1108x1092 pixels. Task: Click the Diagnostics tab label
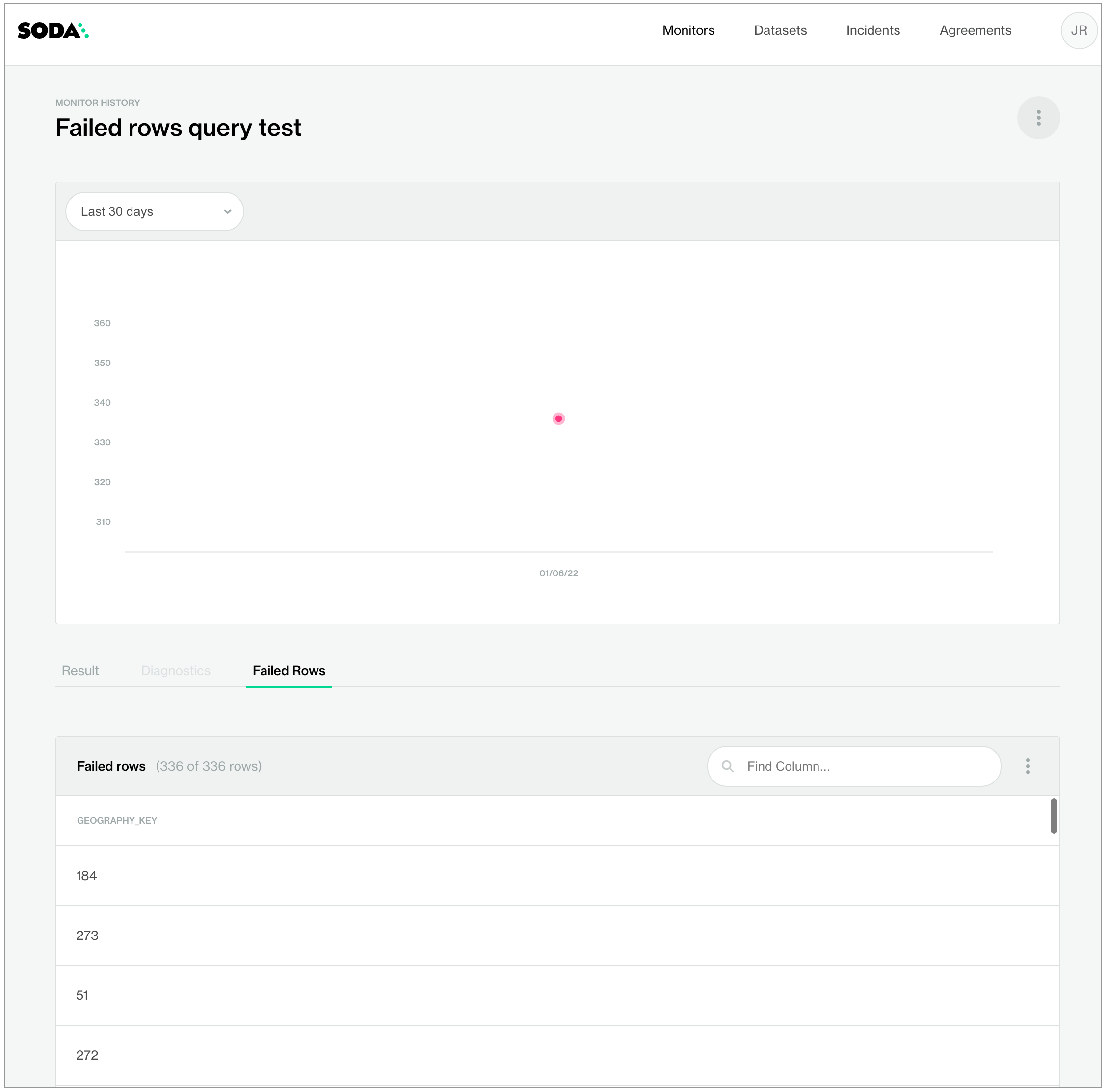click(175, 671)
